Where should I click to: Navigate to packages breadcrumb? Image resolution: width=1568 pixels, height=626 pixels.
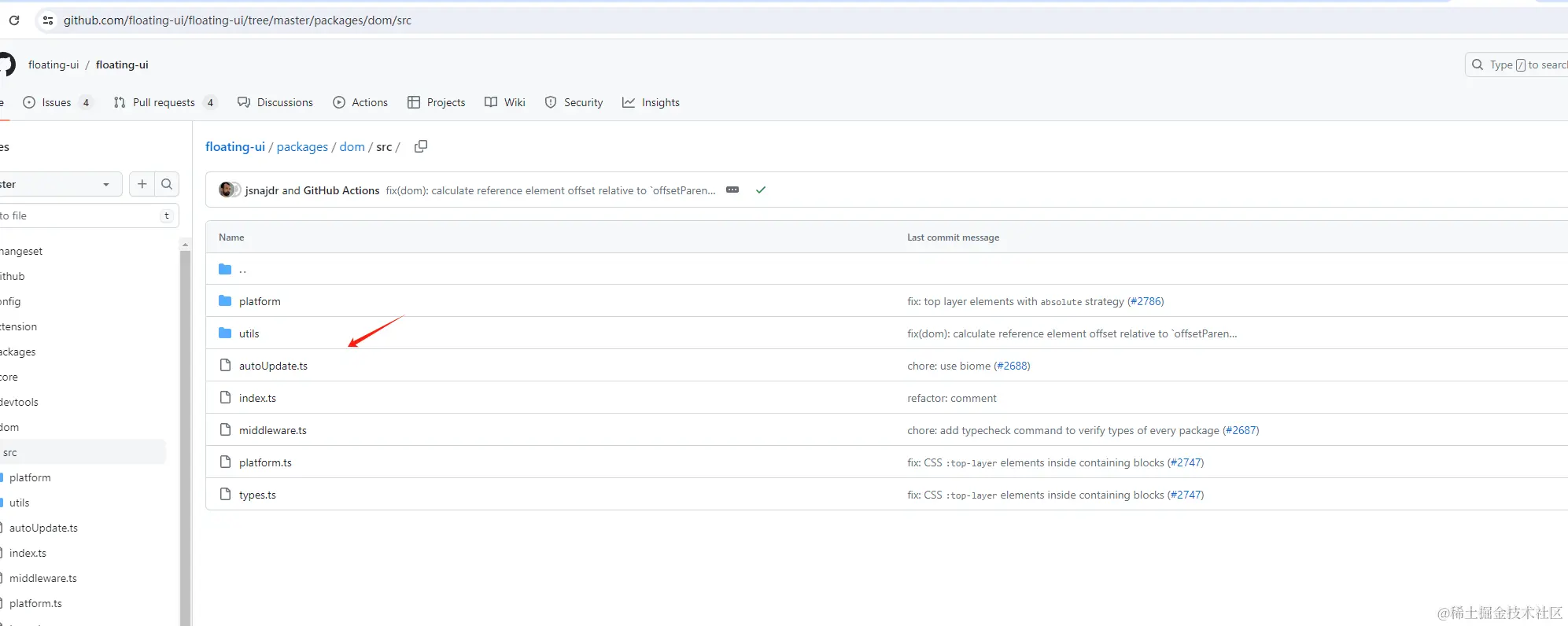point(302,147)
